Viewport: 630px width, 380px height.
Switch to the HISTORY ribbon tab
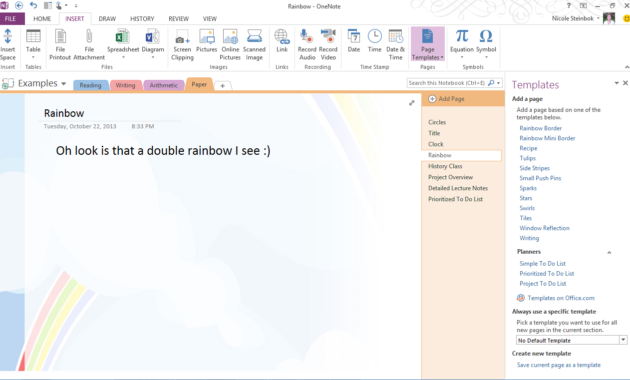(142, 18)
